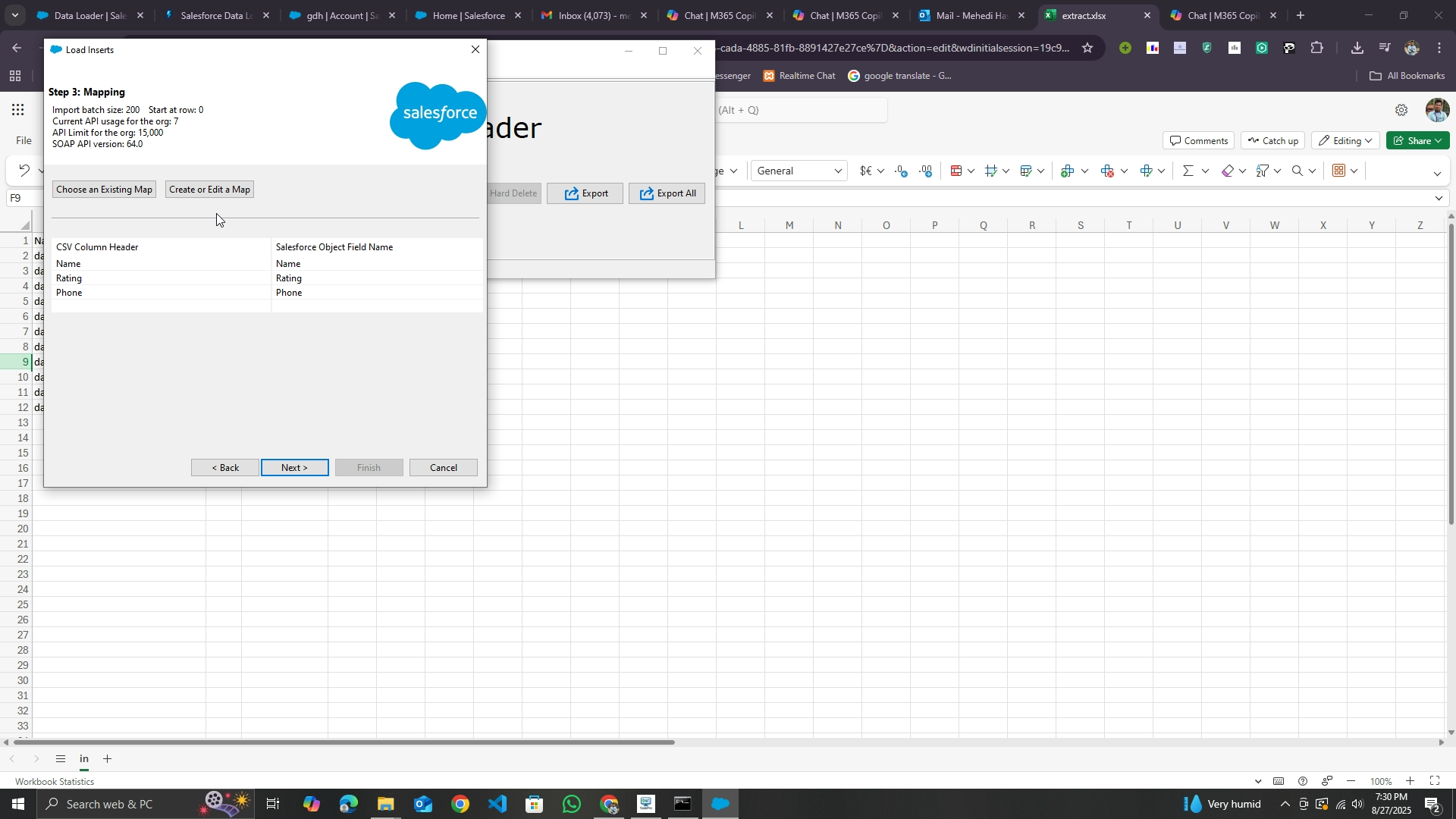The image size is (1456, 819).
Task: Expand the formula bar chevron
Action: click(1439, 199)
